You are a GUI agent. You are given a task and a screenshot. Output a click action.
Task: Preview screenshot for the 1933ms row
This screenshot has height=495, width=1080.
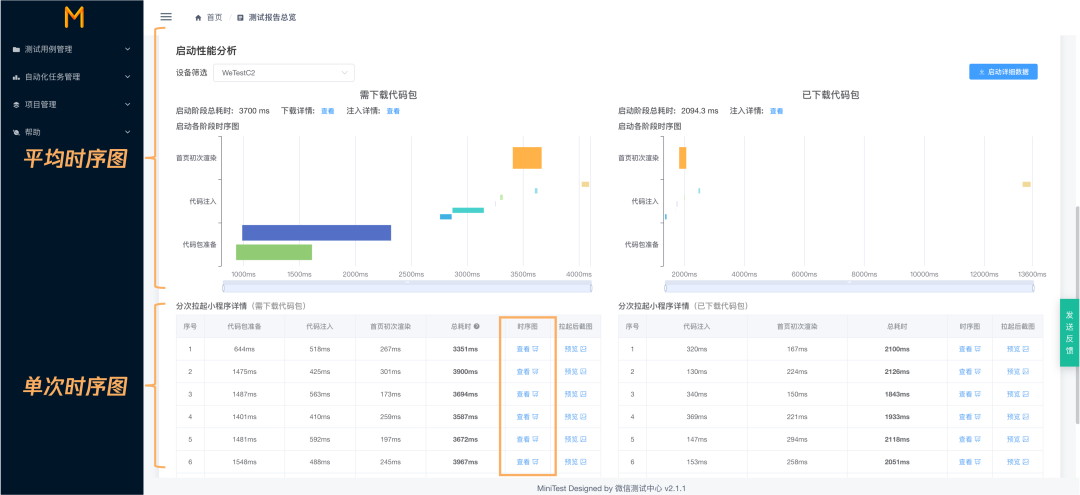click(1017, 417)
